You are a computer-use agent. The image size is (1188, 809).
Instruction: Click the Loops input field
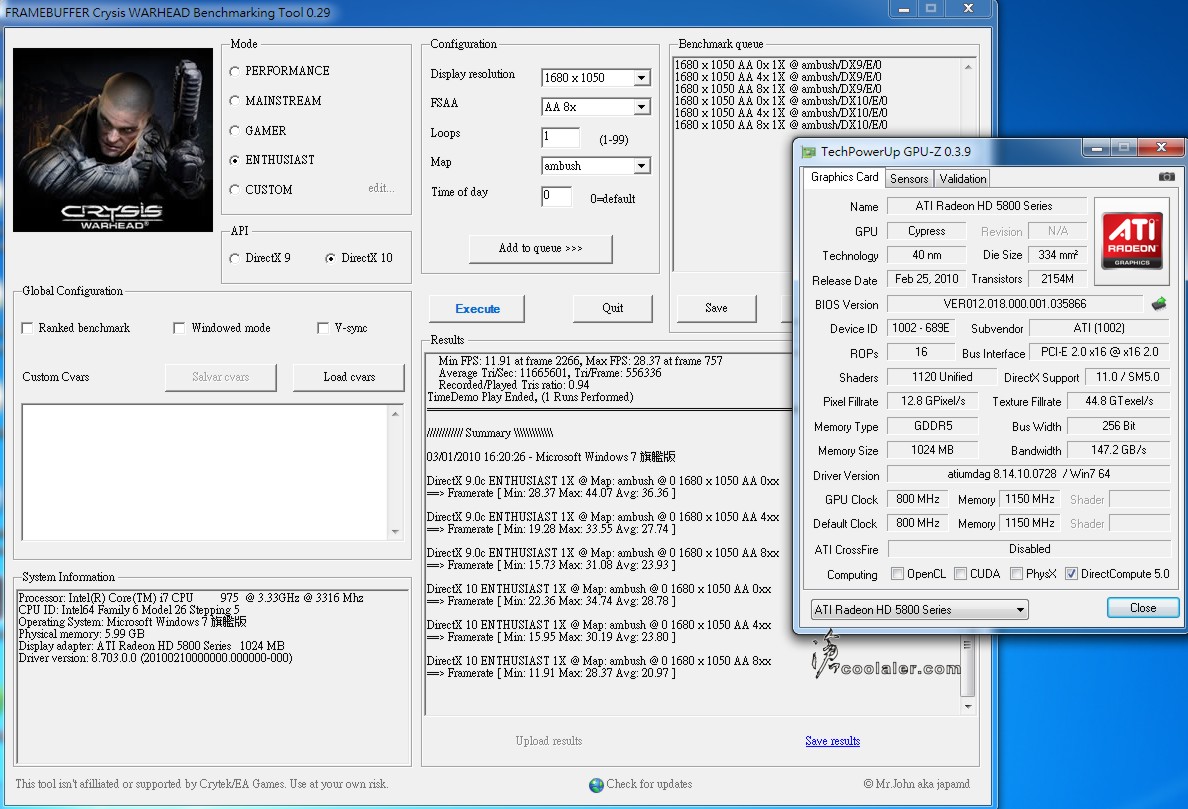click(561, 137)
